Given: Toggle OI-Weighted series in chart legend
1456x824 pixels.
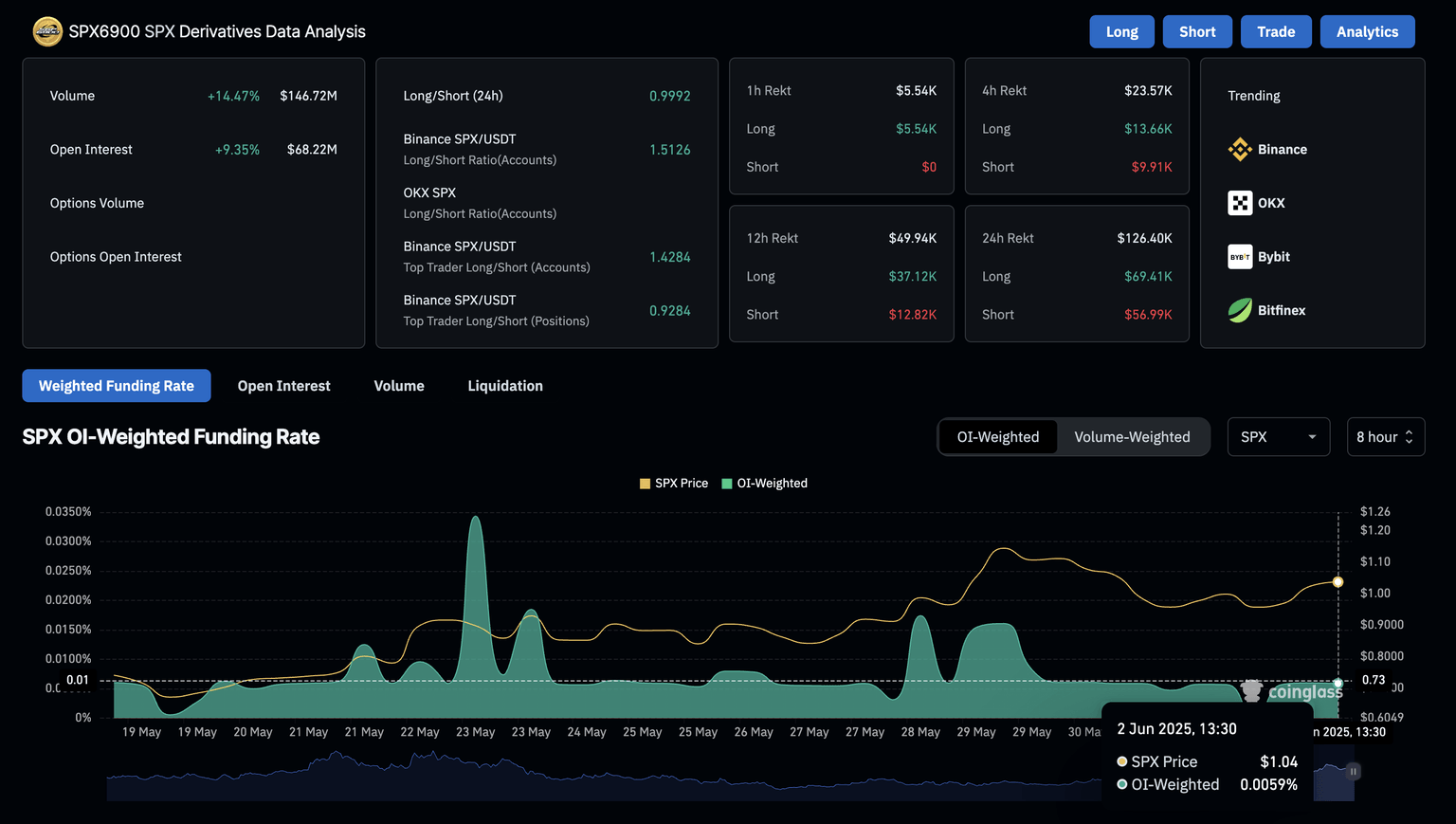Looking at the screenshot, I should point(764,484).
